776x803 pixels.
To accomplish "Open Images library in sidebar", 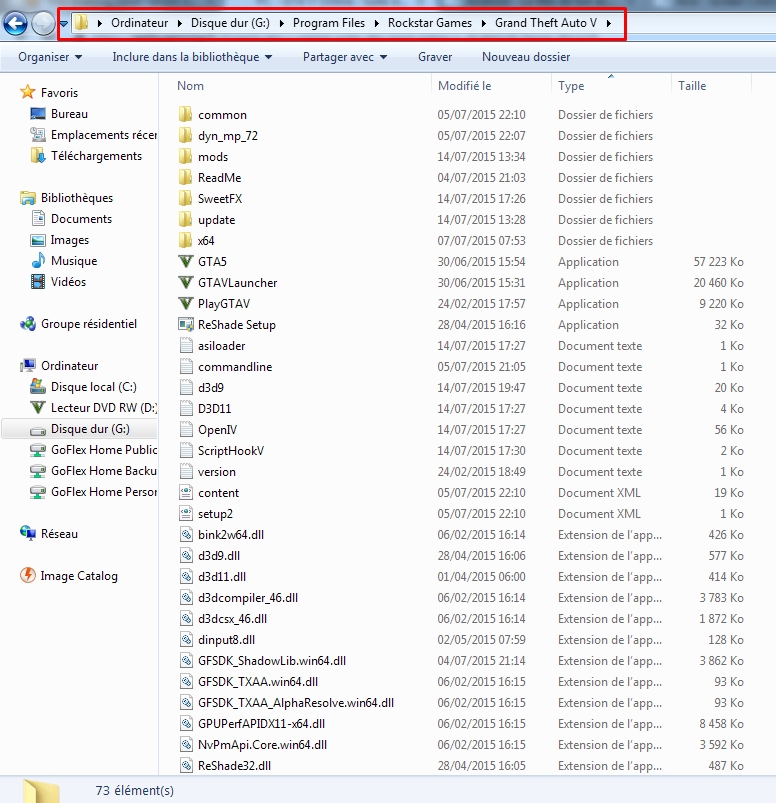I will point(69,240).
